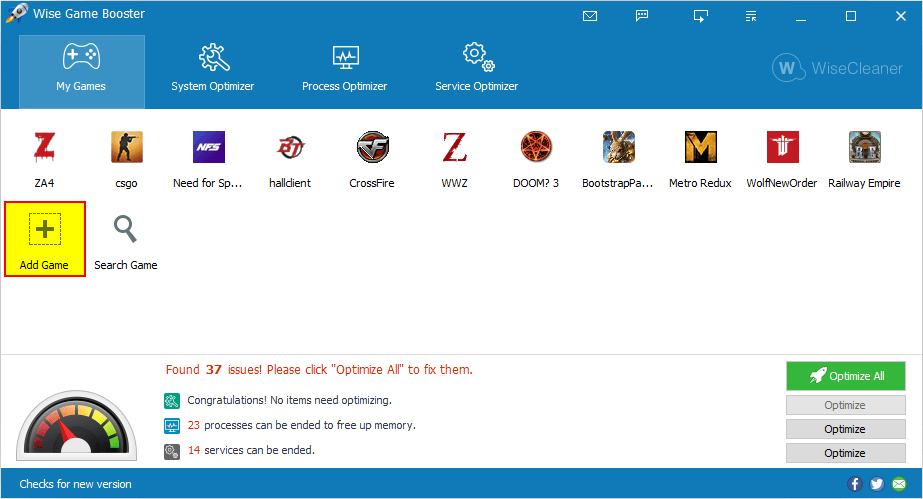Open Search Game with the magnifier icon
923x499 pixels.
click(126, 230)
